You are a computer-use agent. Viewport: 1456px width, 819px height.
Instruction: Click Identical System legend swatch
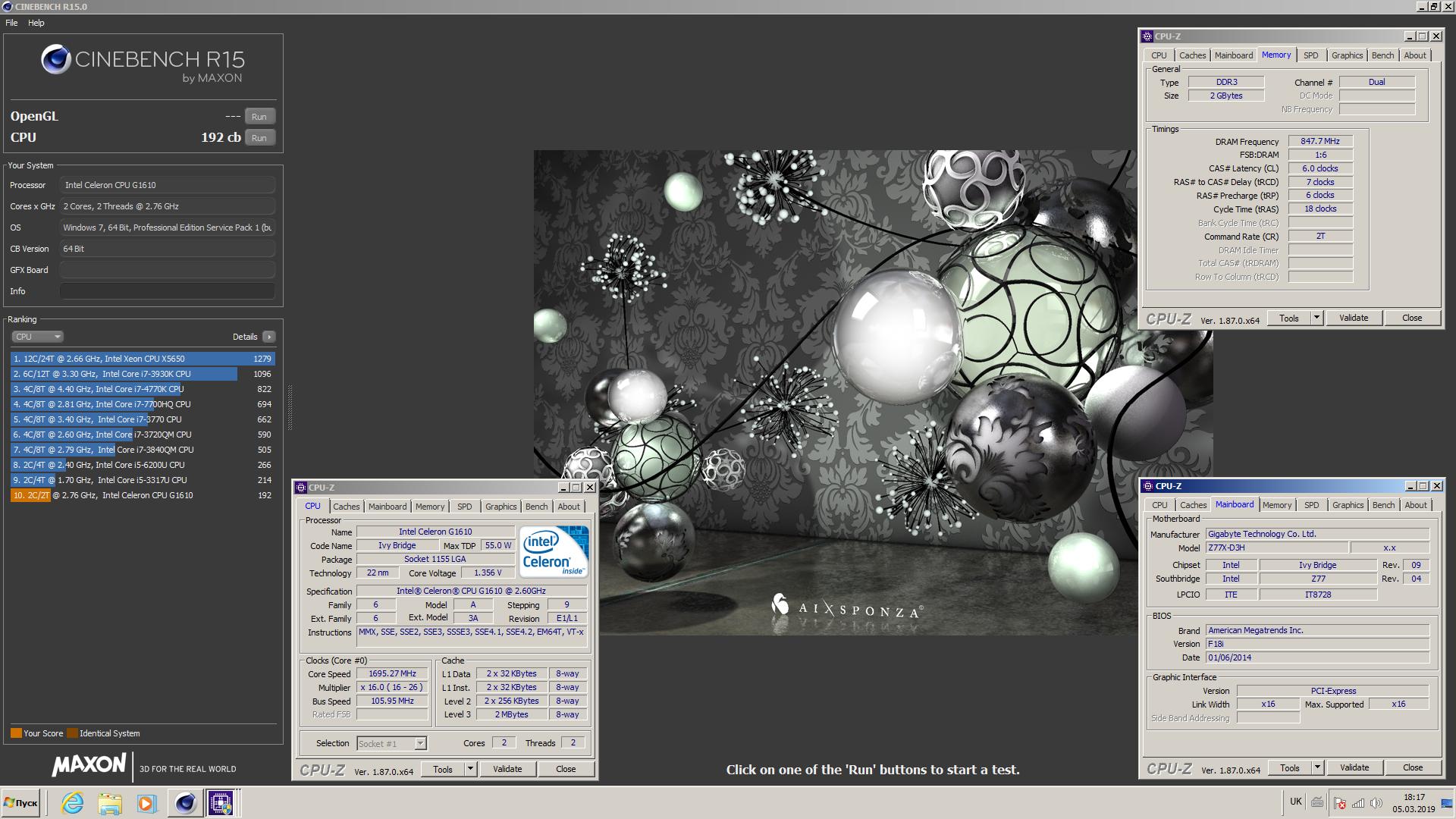pos(72,733)
